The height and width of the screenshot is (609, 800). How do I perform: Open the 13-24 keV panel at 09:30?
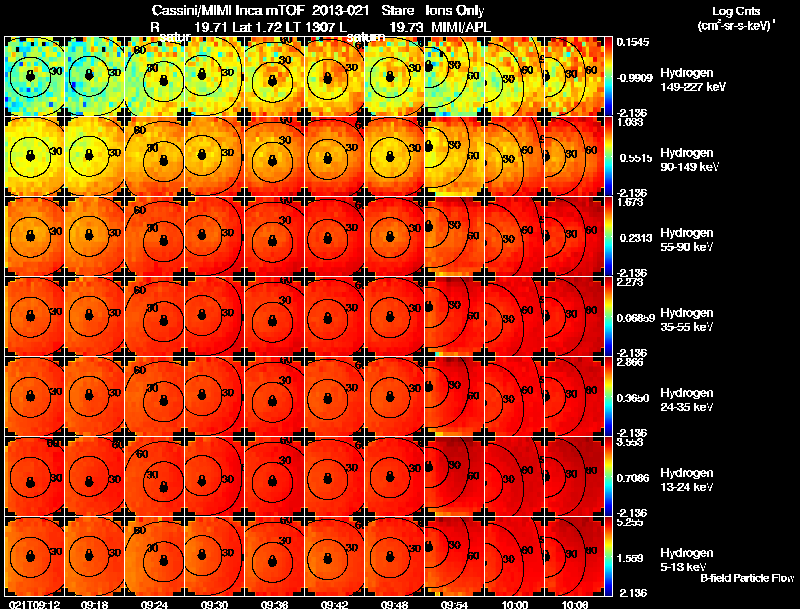[x=214, y=476]
